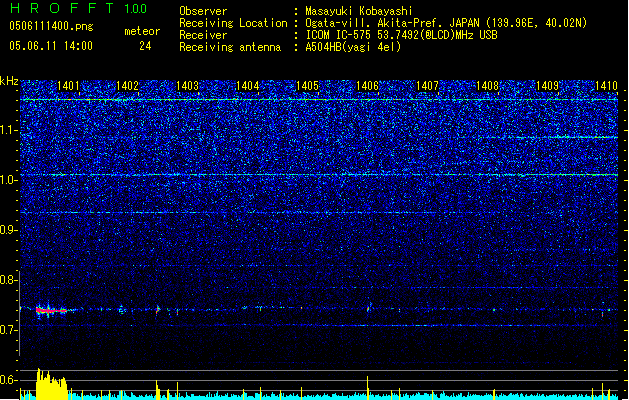This screenshot has width=629, height=400.
Task: Click the date stamp 05.06.11 14:00
Action: pyautogui.click(x=51, y=46)
